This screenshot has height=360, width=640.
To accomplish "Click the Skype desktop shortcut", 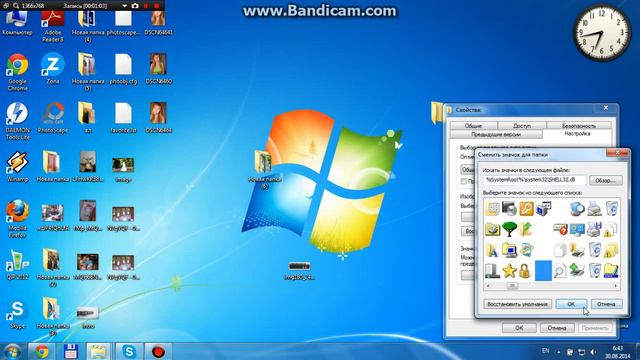I will coord(18,314).
